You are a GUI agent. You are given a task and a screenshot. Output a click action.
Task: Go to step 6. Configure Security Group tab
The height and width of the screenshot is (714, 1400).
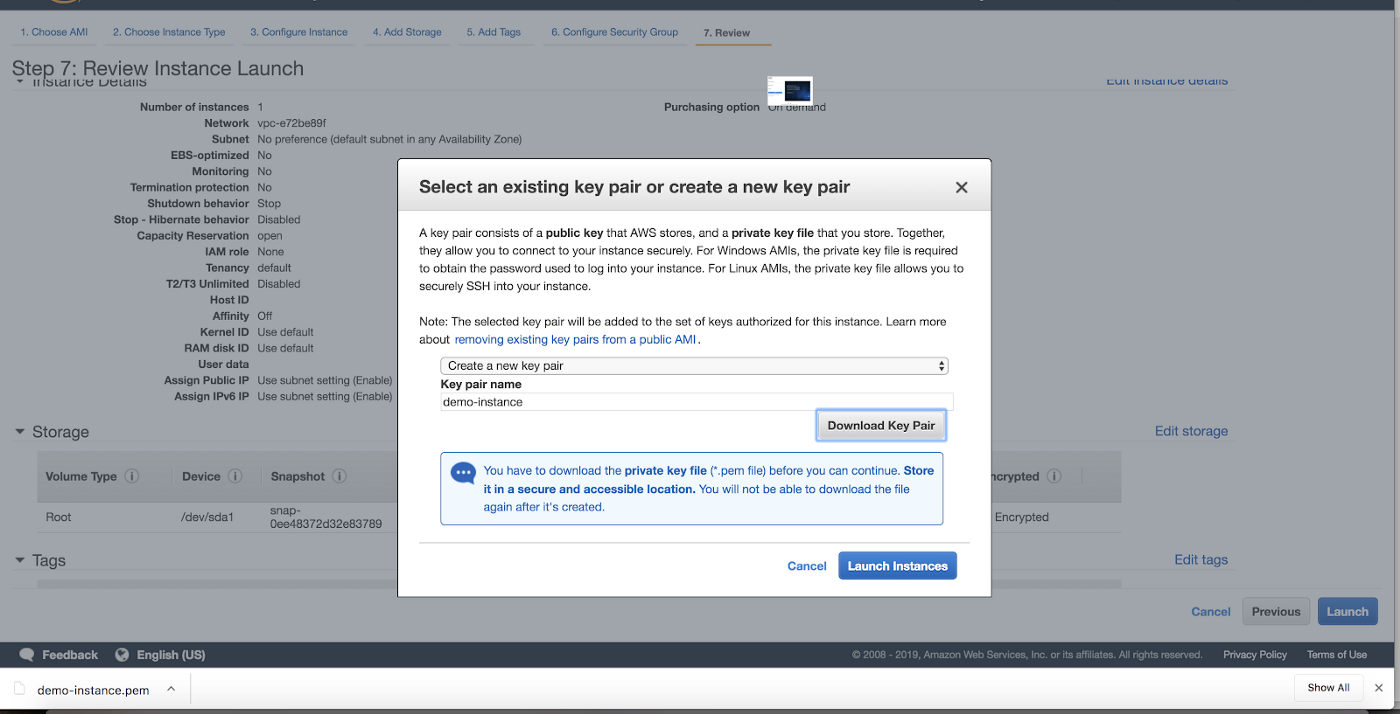pyautogui.click(x=614, y=32)
